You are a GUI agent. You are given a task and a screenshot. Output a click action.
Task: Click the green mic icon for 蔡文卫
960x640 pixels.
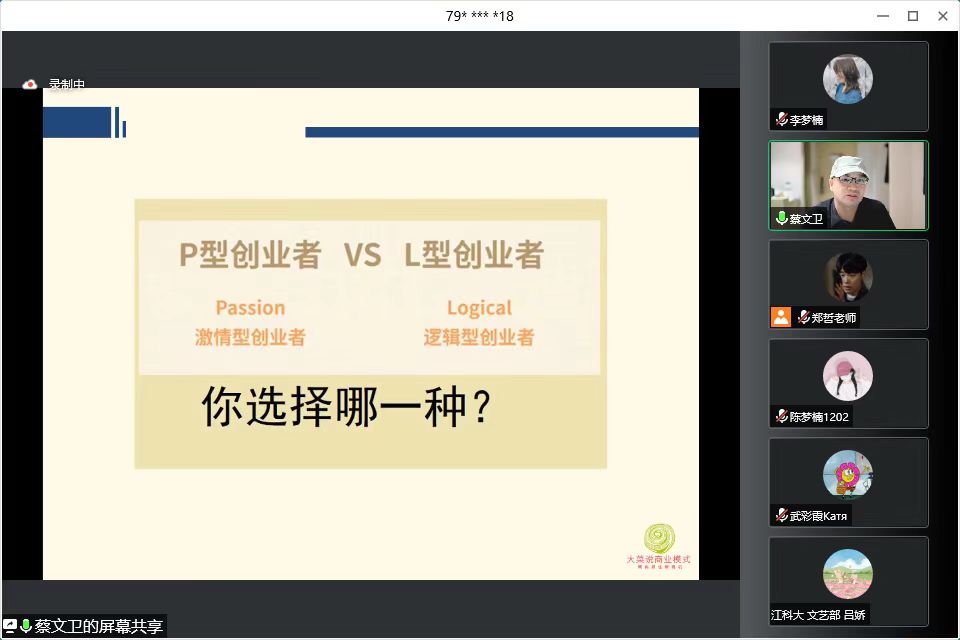[x=781, y=218]
